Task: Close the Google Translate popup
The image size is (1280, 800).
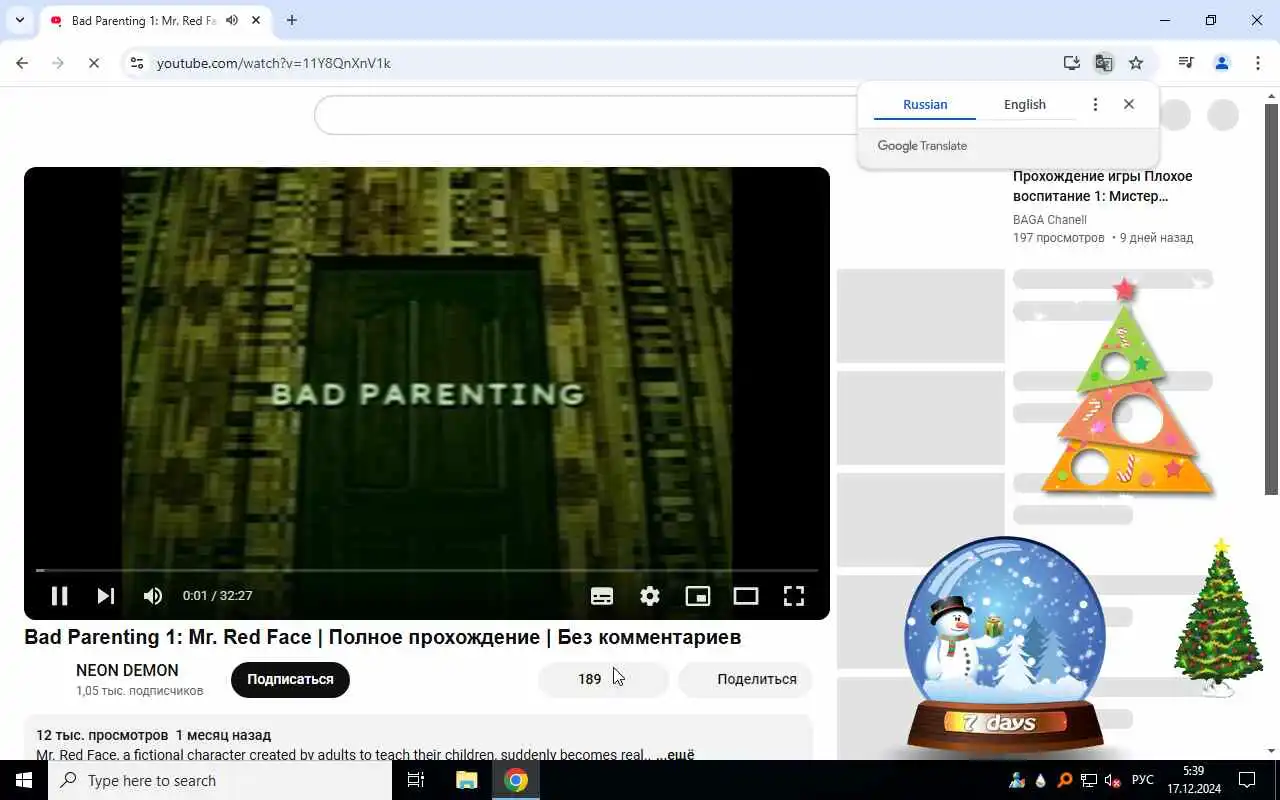Action: click(1129, 104)
